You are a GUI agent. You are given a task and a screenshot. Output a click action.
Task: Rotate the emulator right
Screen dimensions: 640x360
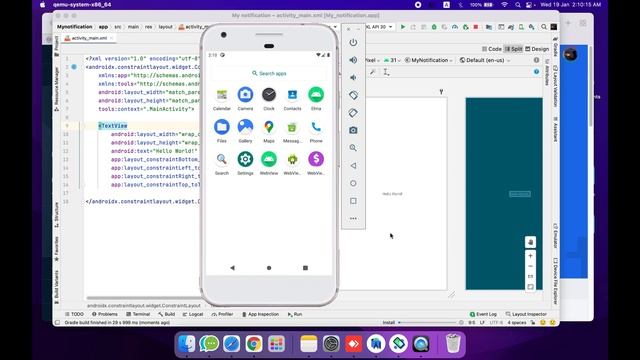coord(353,113)
